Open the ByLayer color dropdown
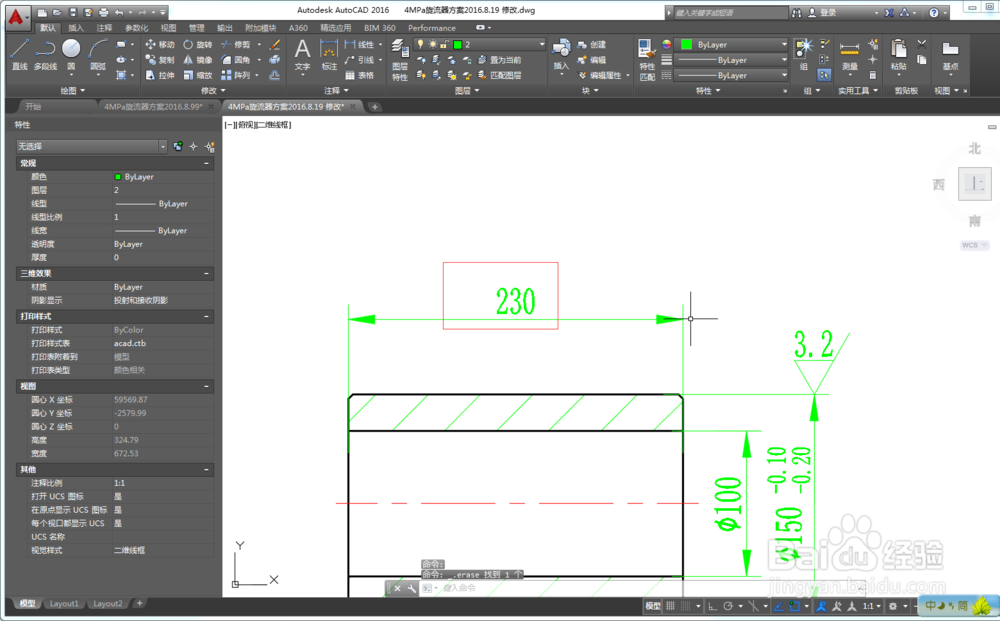The width and height of the screenshot is (1000, 621). [x=786, y=44]
